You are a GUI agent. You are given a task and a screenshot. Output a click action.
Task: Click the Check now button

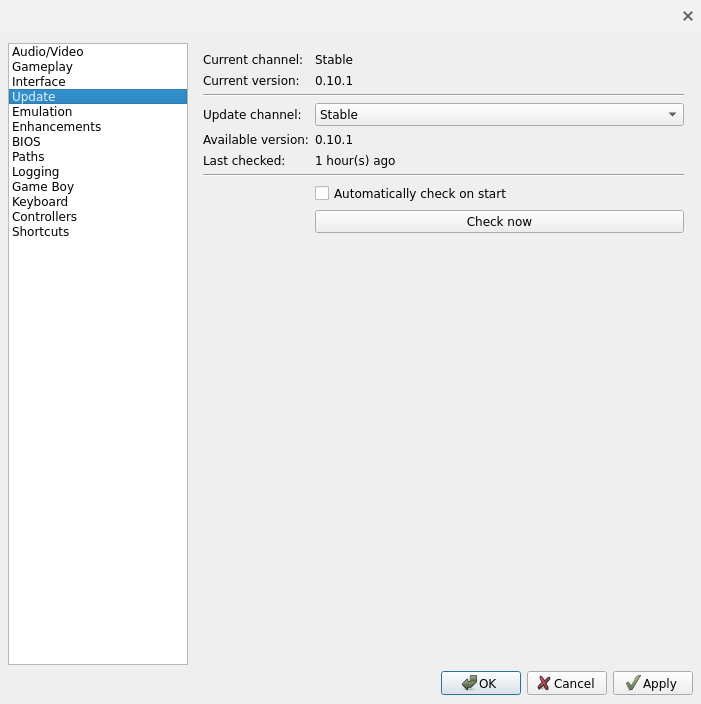click(x=499, y=221)
